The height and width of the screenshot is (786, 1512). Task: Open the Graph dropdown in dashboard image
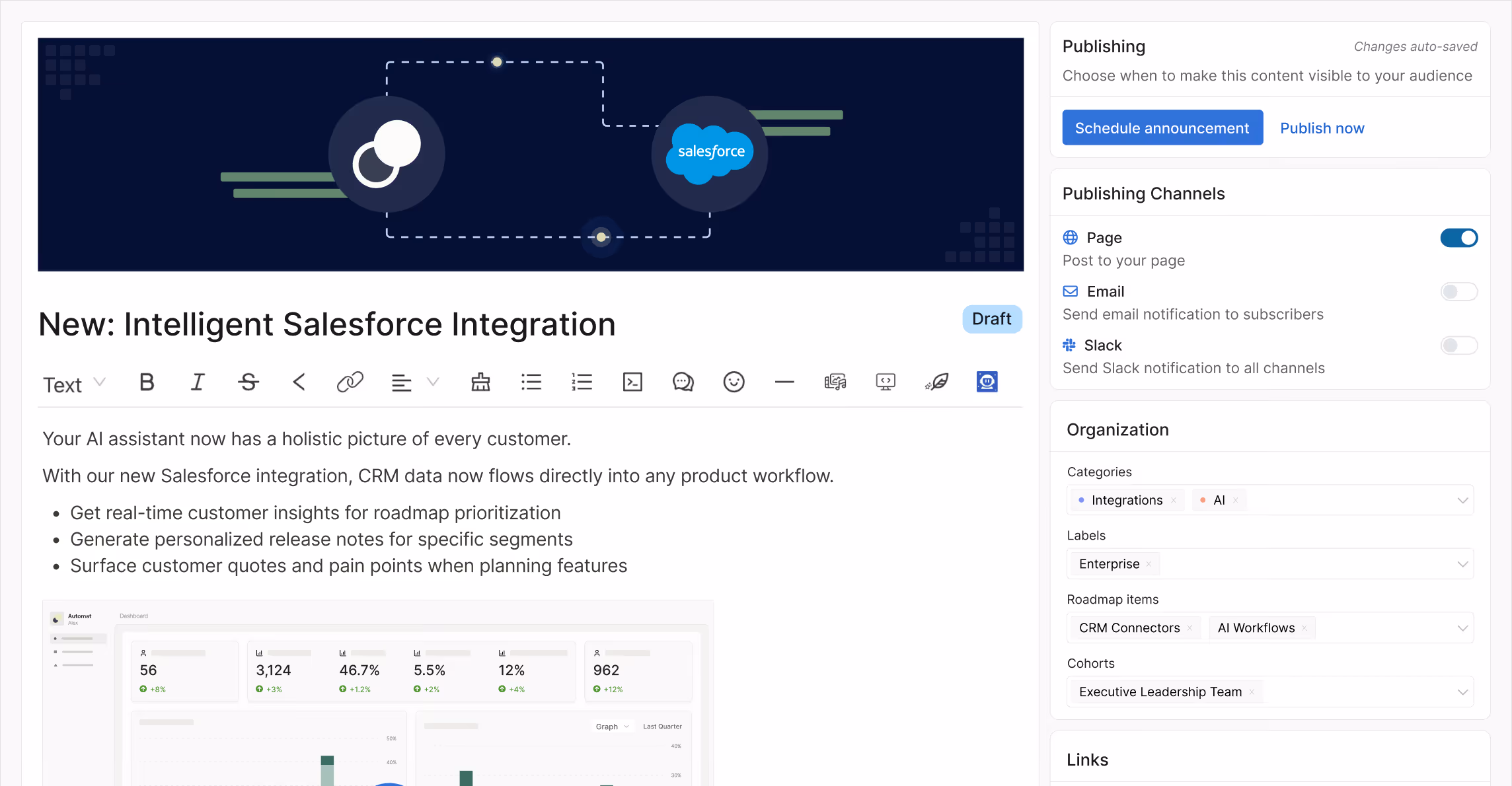[x=612, y=727]
